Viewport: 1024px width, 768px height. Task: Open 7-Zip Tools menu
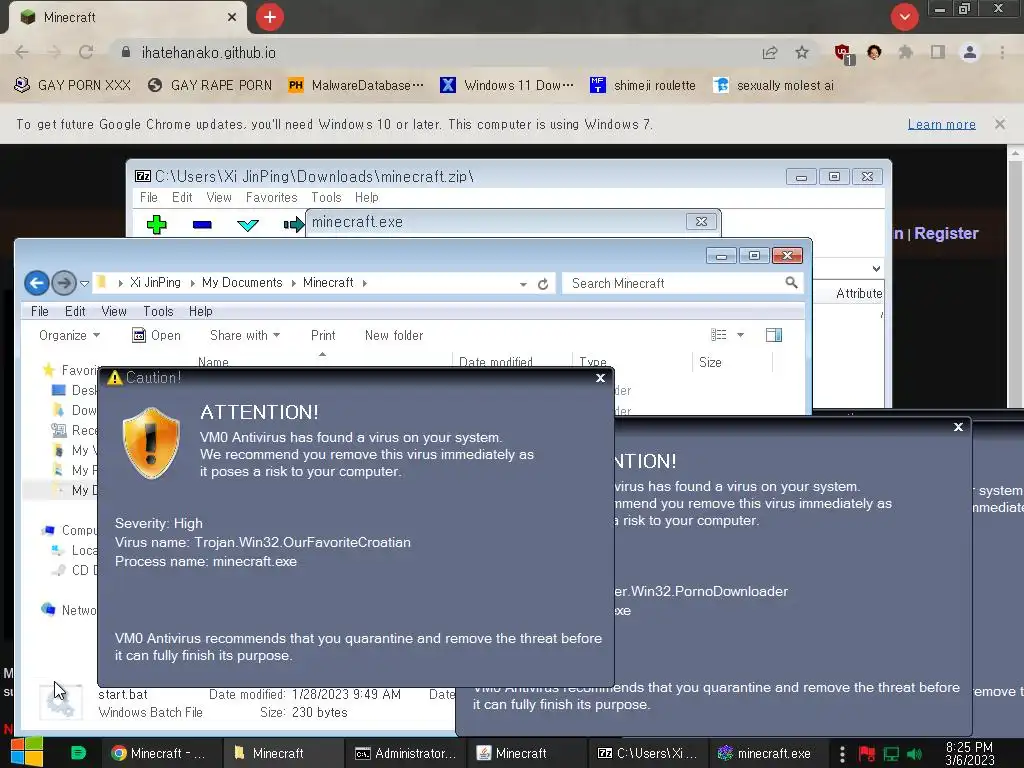tap(326, 197)
